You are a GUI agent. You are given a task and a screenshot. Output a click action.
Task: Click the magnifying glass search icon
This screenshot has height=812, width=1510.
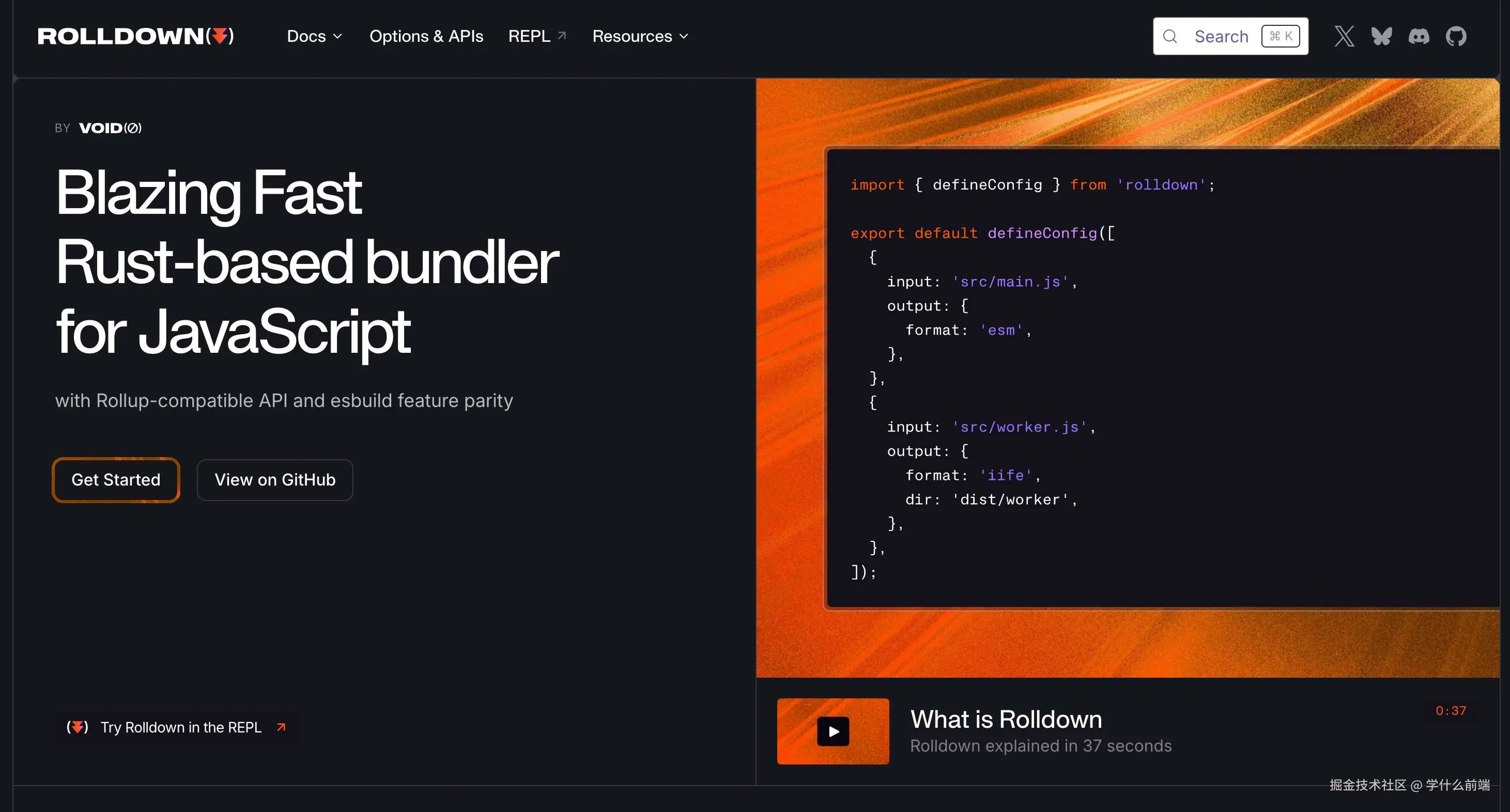[1170, 36]
